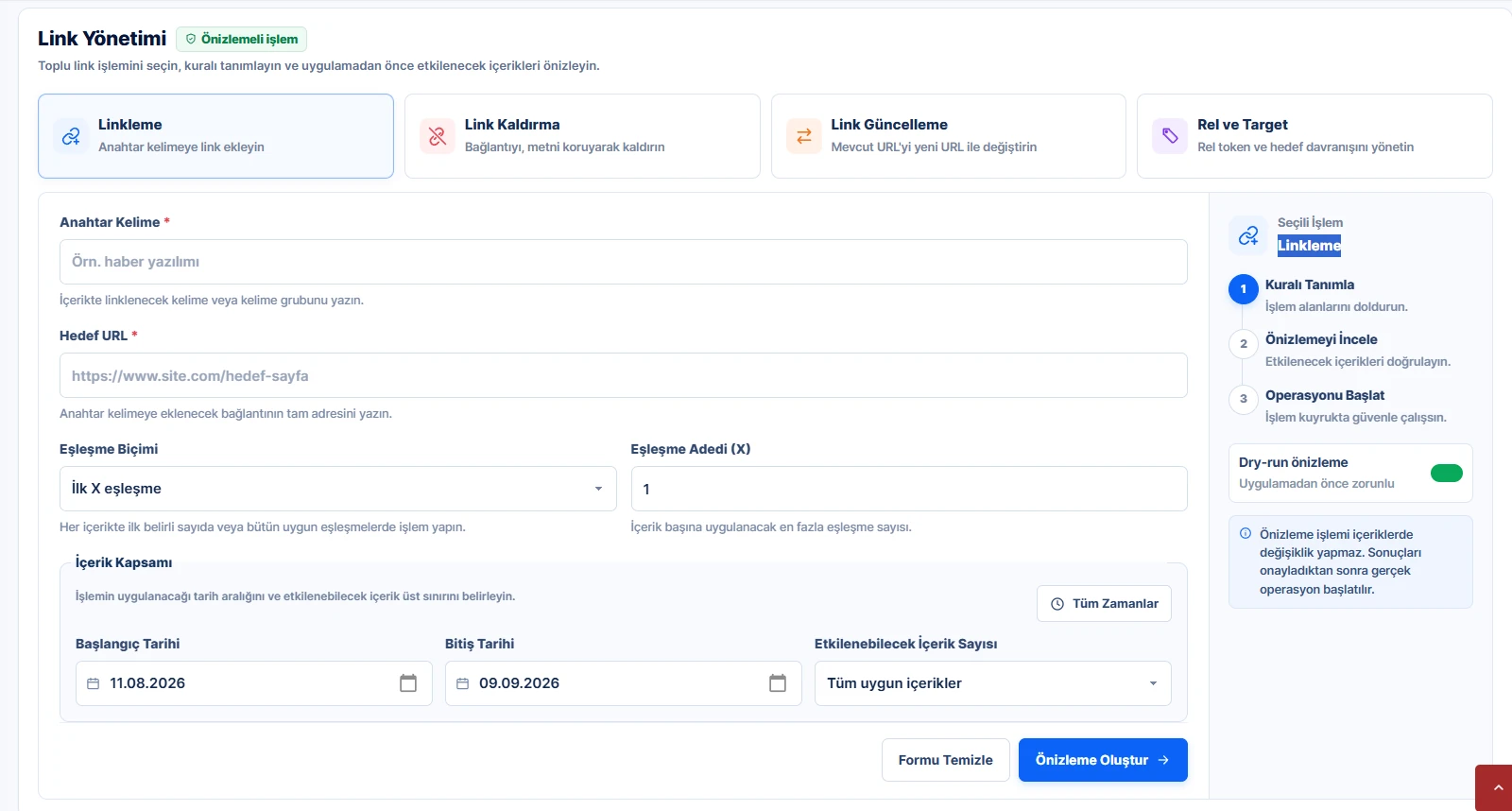Click step 3 circle for Operasyonu Başlat
Viewport: 1512px width, 811px height.
click(1244, 398)
